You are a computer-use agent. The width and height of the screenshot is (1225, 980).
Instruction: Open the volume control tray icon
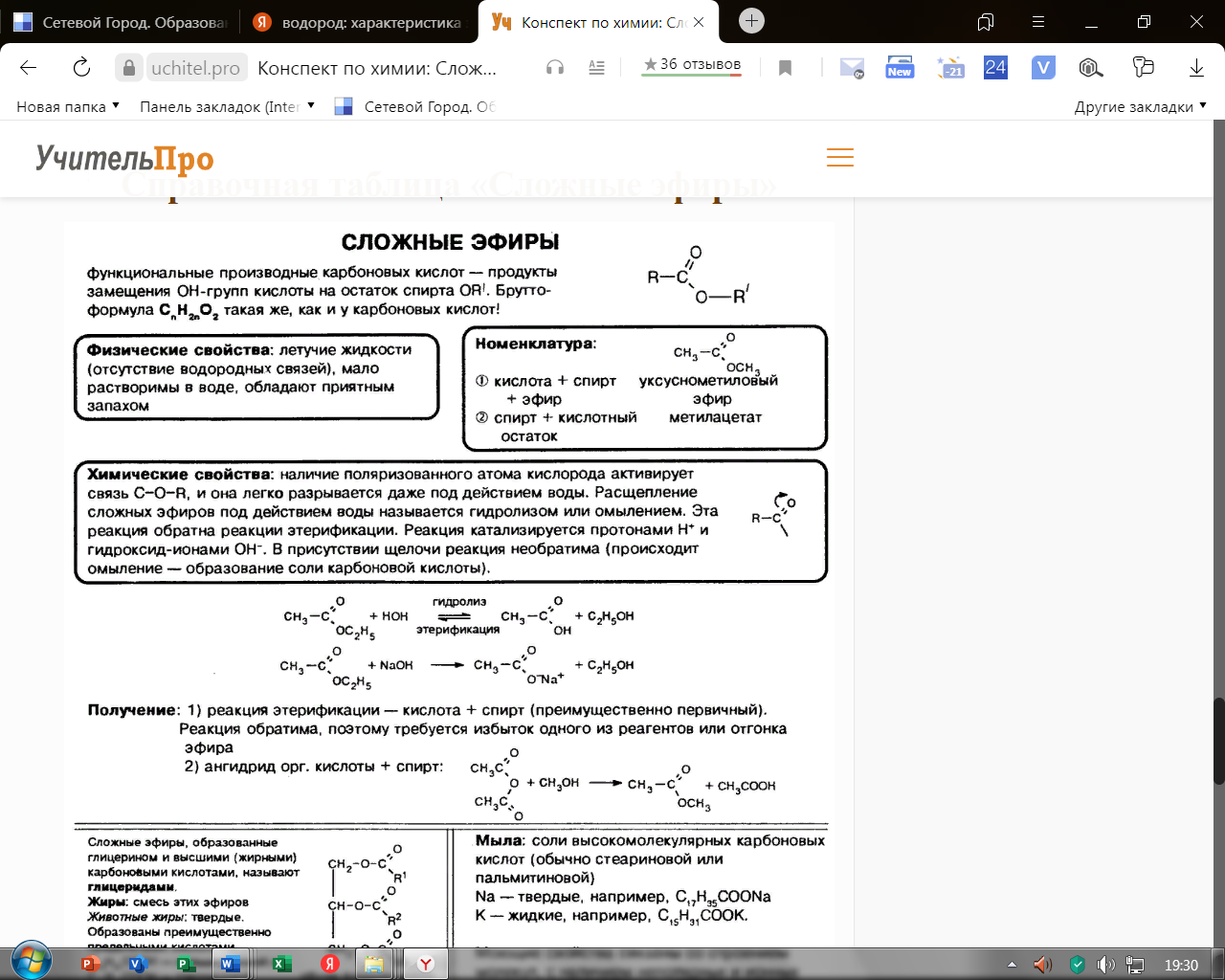tap(1105, 965)
